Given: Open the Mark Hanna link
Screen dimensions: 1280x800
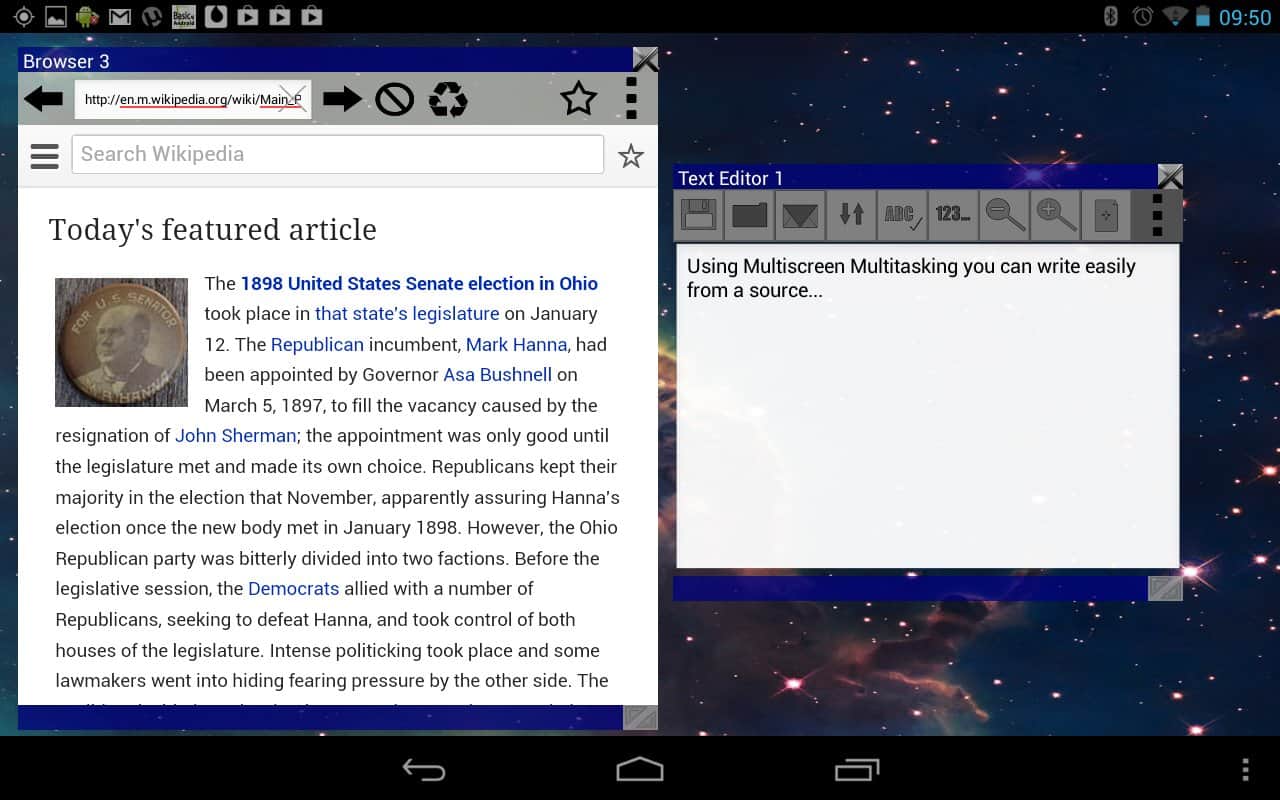Looking at the screenshot, I should [516, 344].
